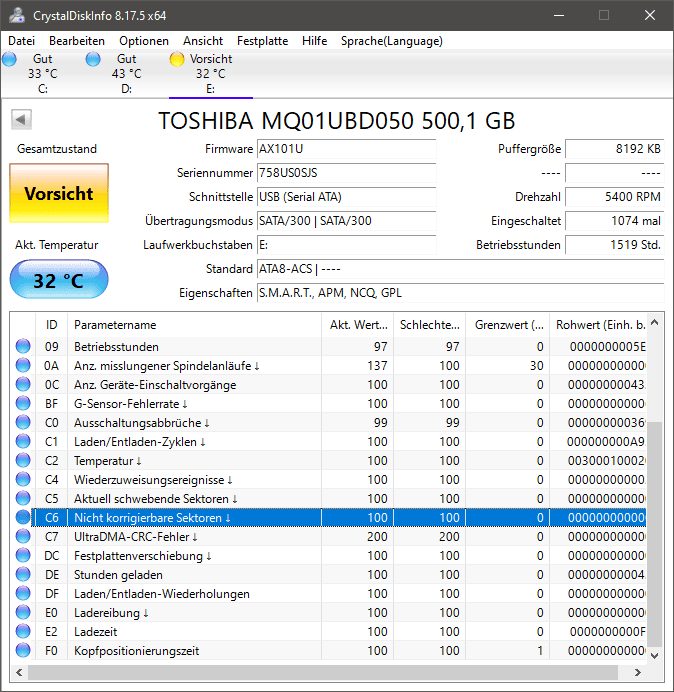Screen dimensions: 674x692
Task: Click the blue status orb for drive D:
Action: [93, 59]
